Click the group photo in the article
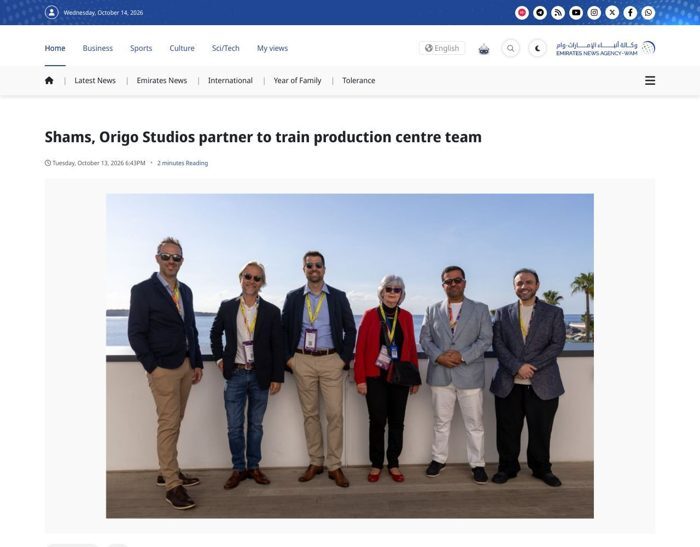The image size is (700, 547). coord(350,356)
